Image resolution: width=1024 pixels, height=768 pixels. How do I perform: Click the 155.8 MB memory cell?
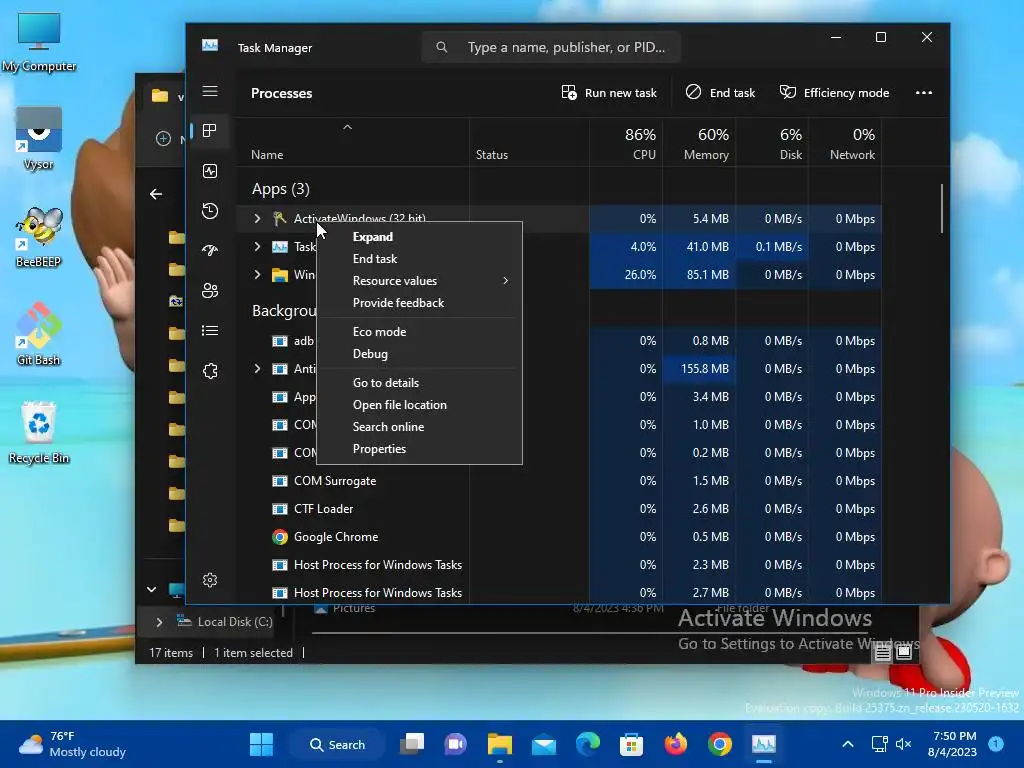[699, 368]
